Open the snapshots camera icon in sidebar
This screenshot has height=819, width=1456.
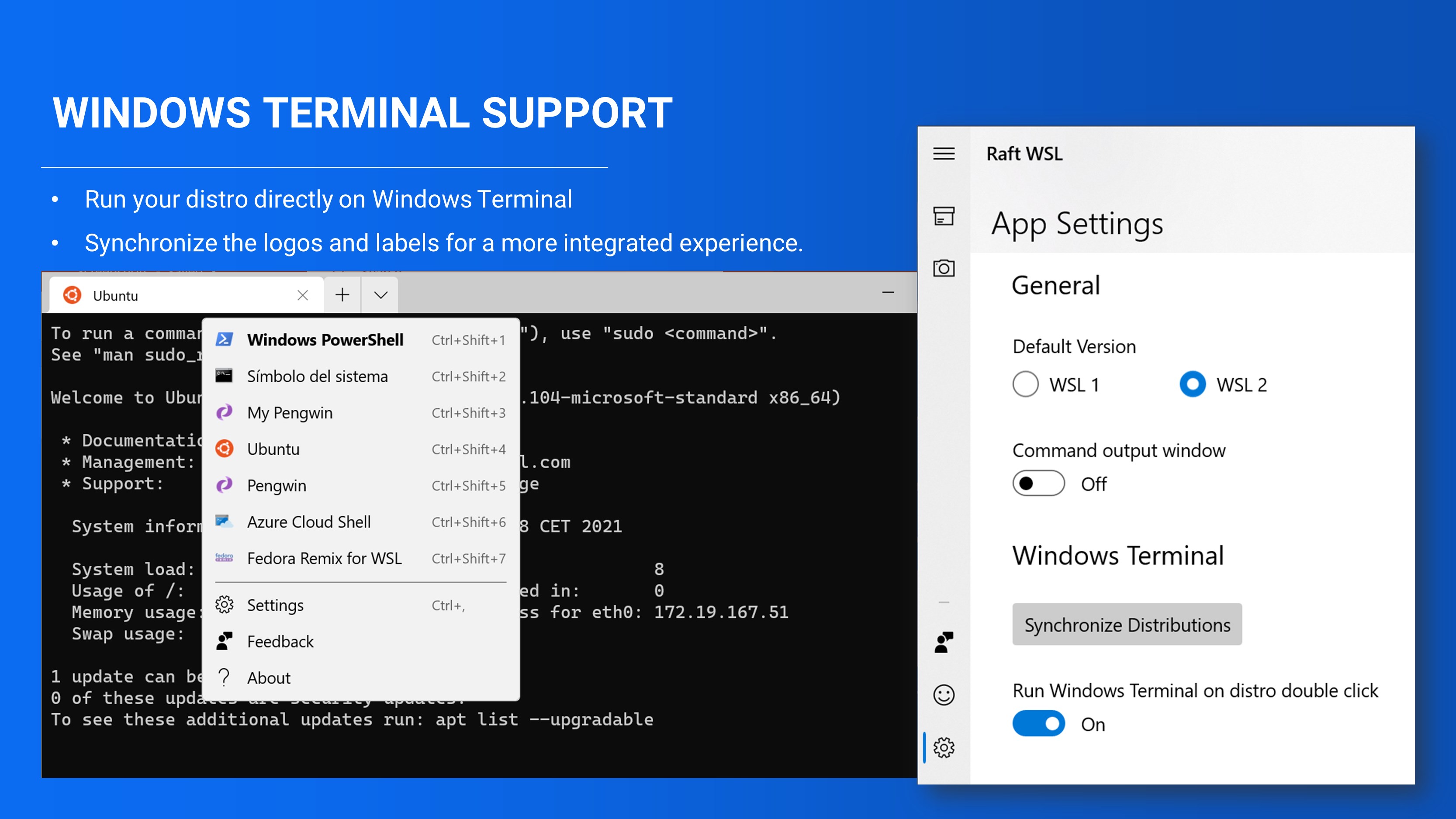point(943,268)
